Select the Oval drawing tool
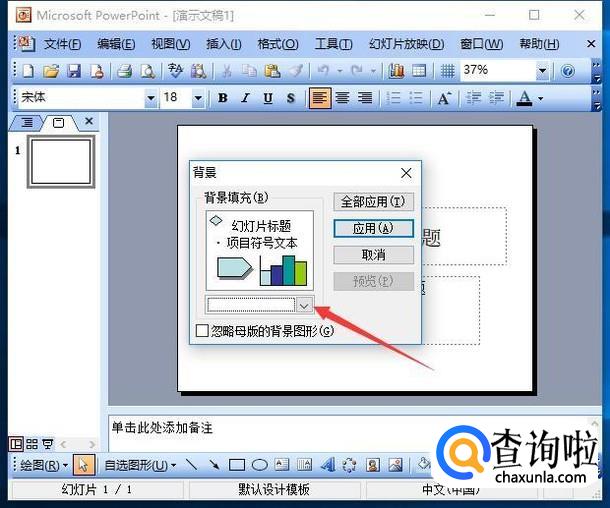Image resolution: width=610 pixels, height=508 pixels. (259, 465)
